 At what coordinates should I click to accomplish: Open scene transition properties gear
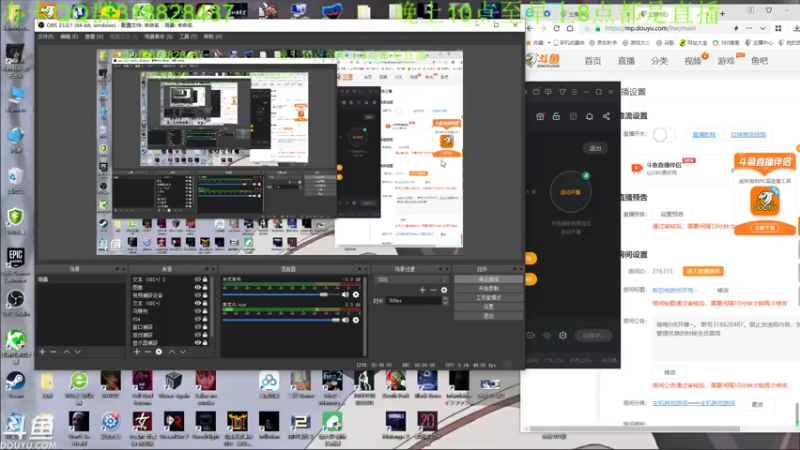pos(444,290)
